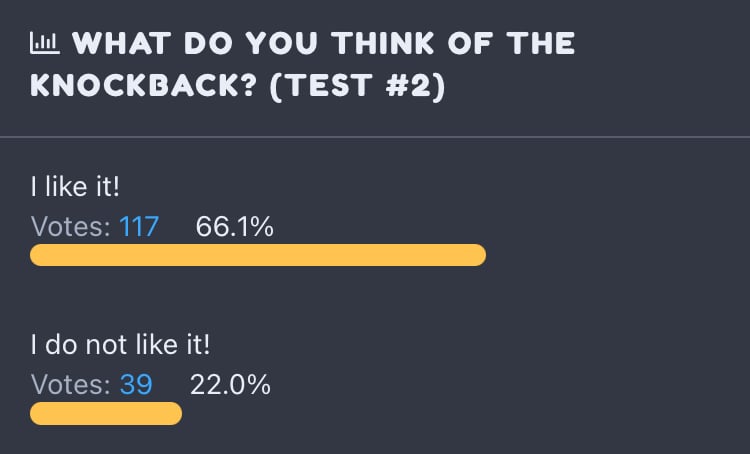Select the "I like it!" poll option
Image resolution: width=750 pixels, height=454 pixels.
coord(75,186)
